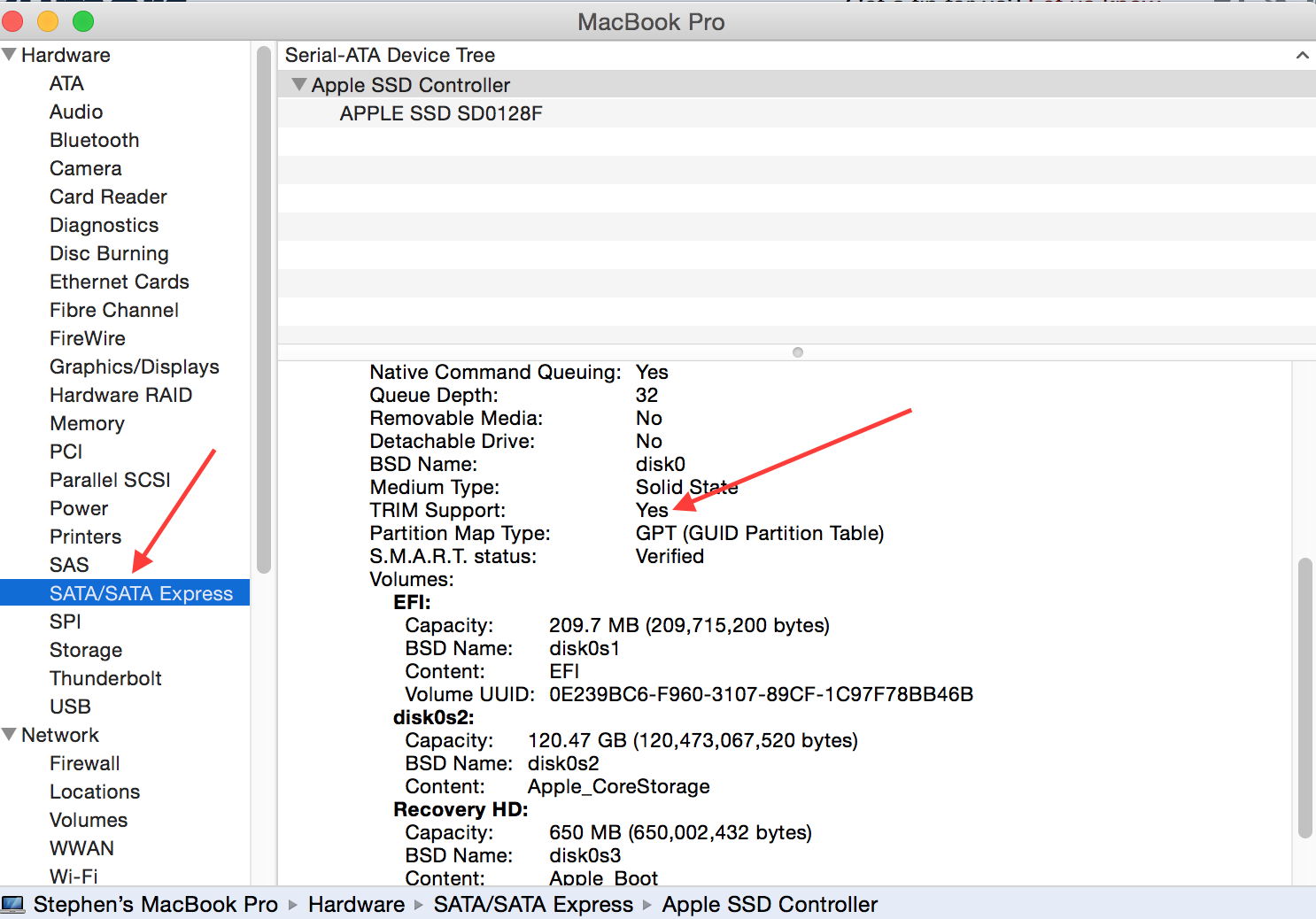Click the 209.7 MB EFI capacity value
This screenshot has height=919, width=1316.
tap(689, 625)
